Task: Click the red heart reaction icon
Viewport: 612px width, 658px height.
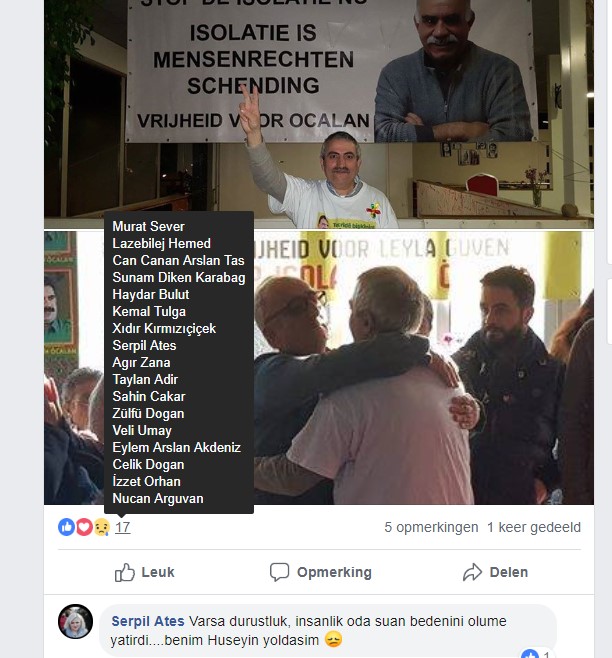Action: 84,527
